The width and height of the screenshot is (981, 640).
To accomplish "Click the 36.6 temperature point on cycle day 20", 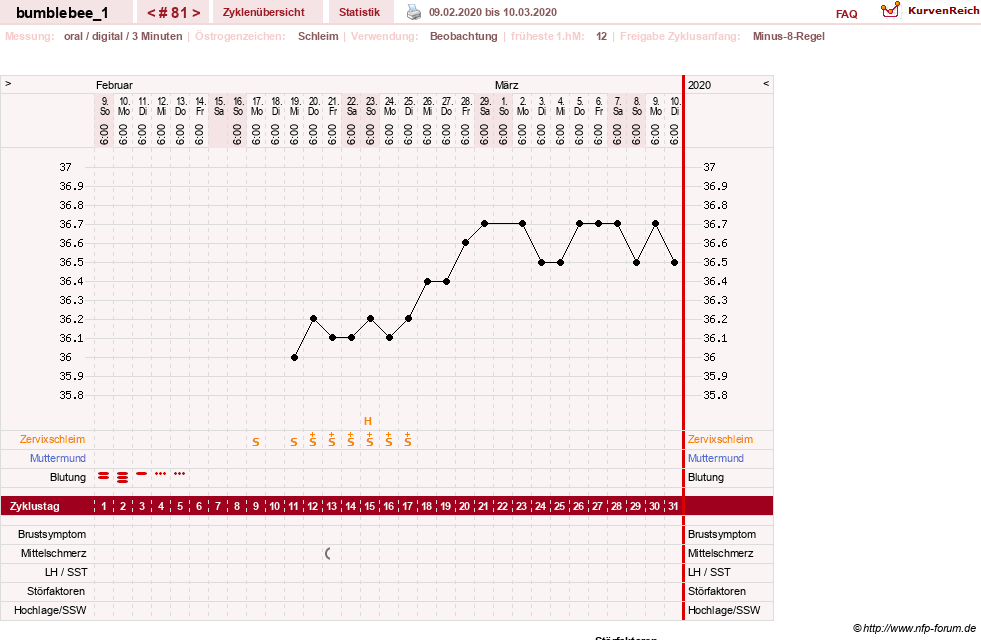I will tap(465, 243).
